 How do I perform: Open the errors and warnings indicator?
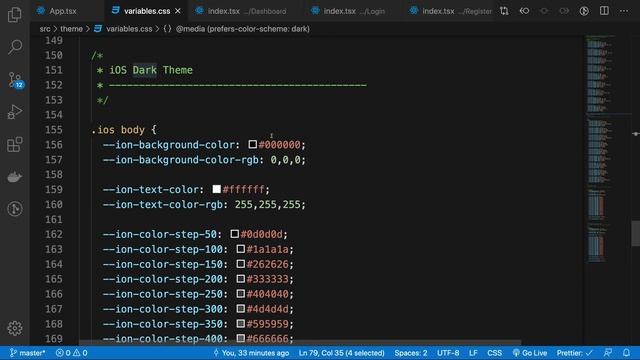(x=71, y=353)
